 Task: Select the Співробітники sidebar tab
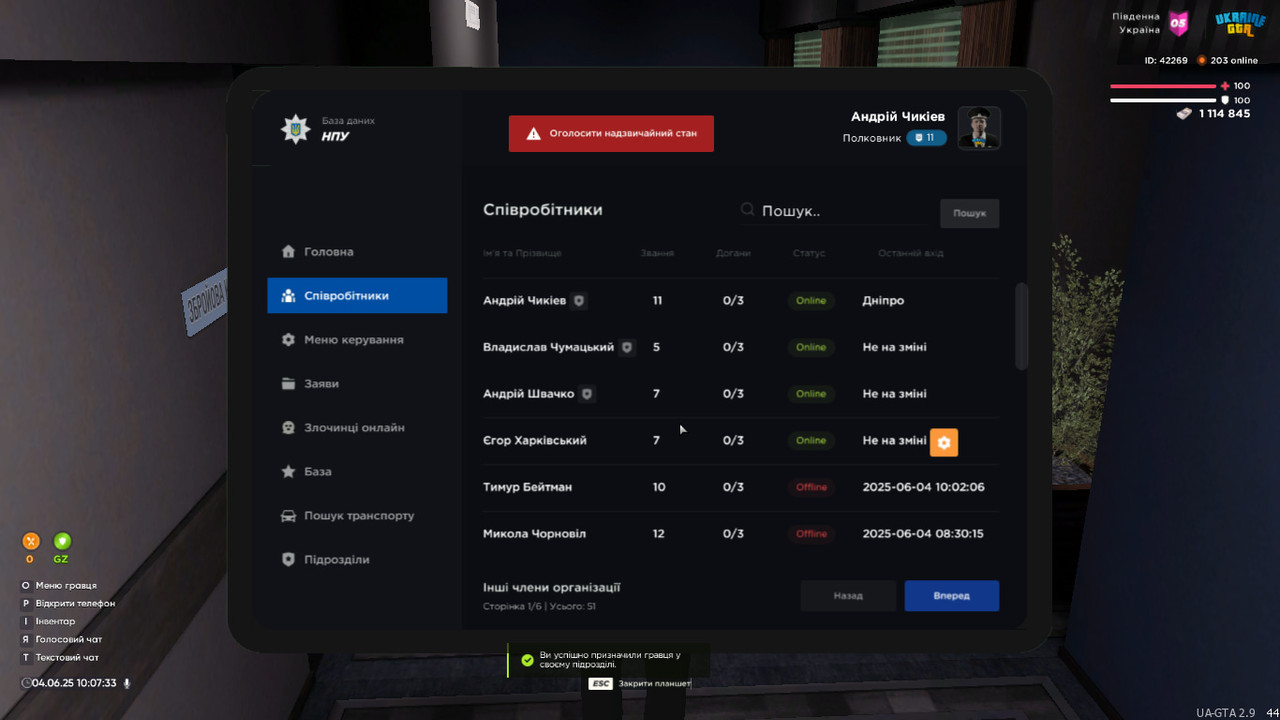[x=357, y=296]
